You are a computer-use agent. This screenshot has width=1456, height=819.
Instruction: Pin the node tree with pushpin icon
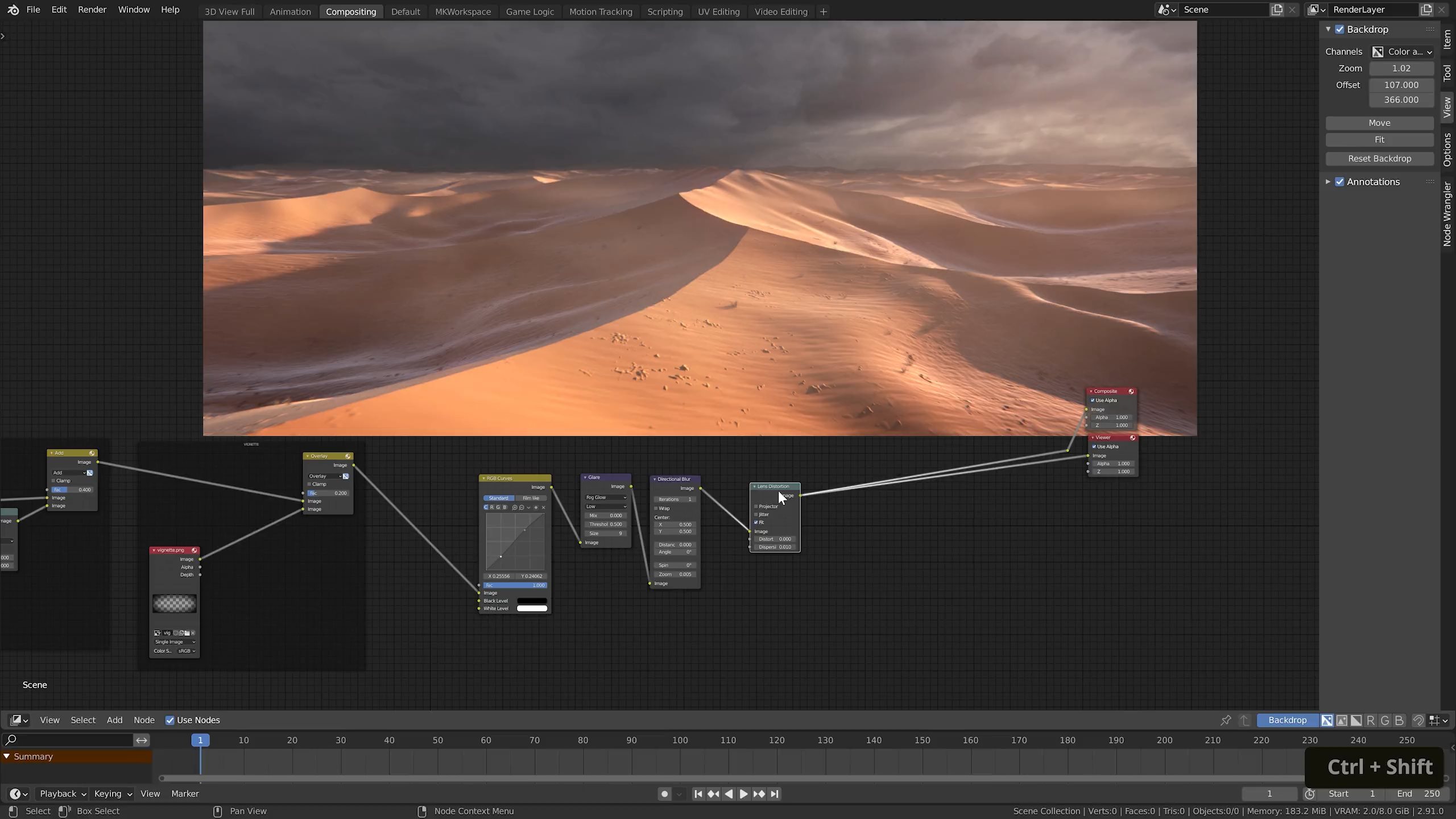pos(1226,720)
